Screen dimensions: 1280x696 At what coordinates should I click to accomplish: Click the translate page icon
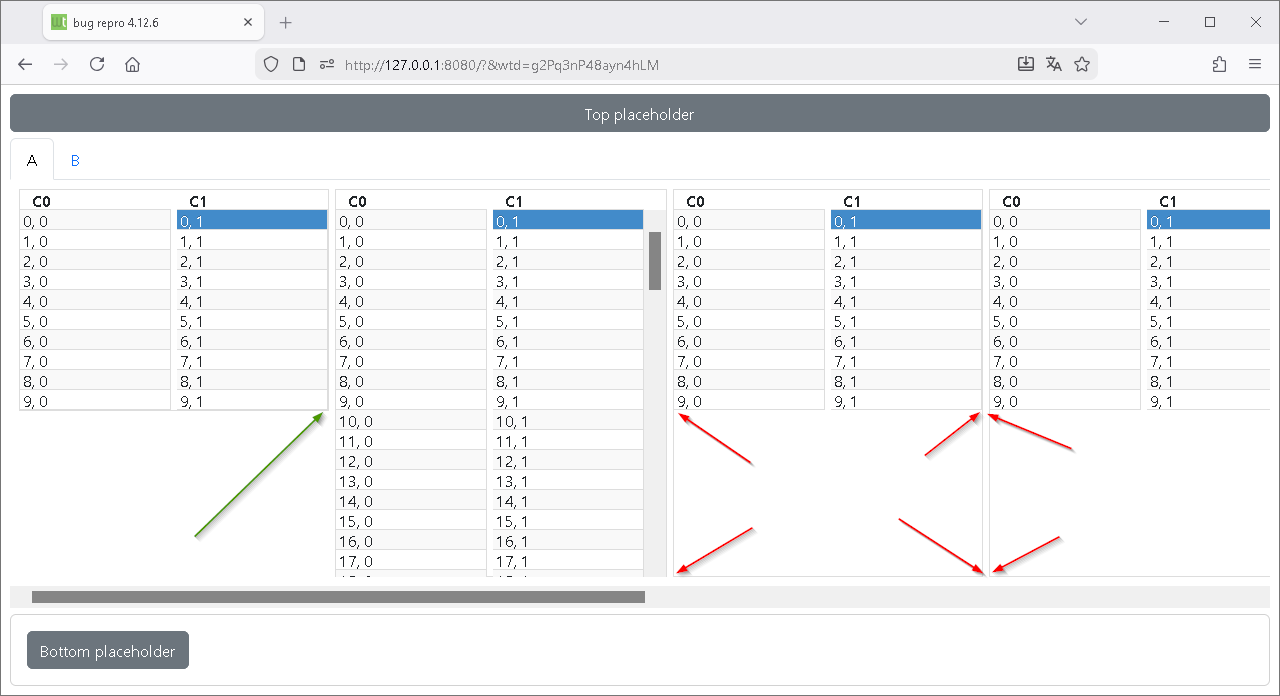(x=1053, y=64)
